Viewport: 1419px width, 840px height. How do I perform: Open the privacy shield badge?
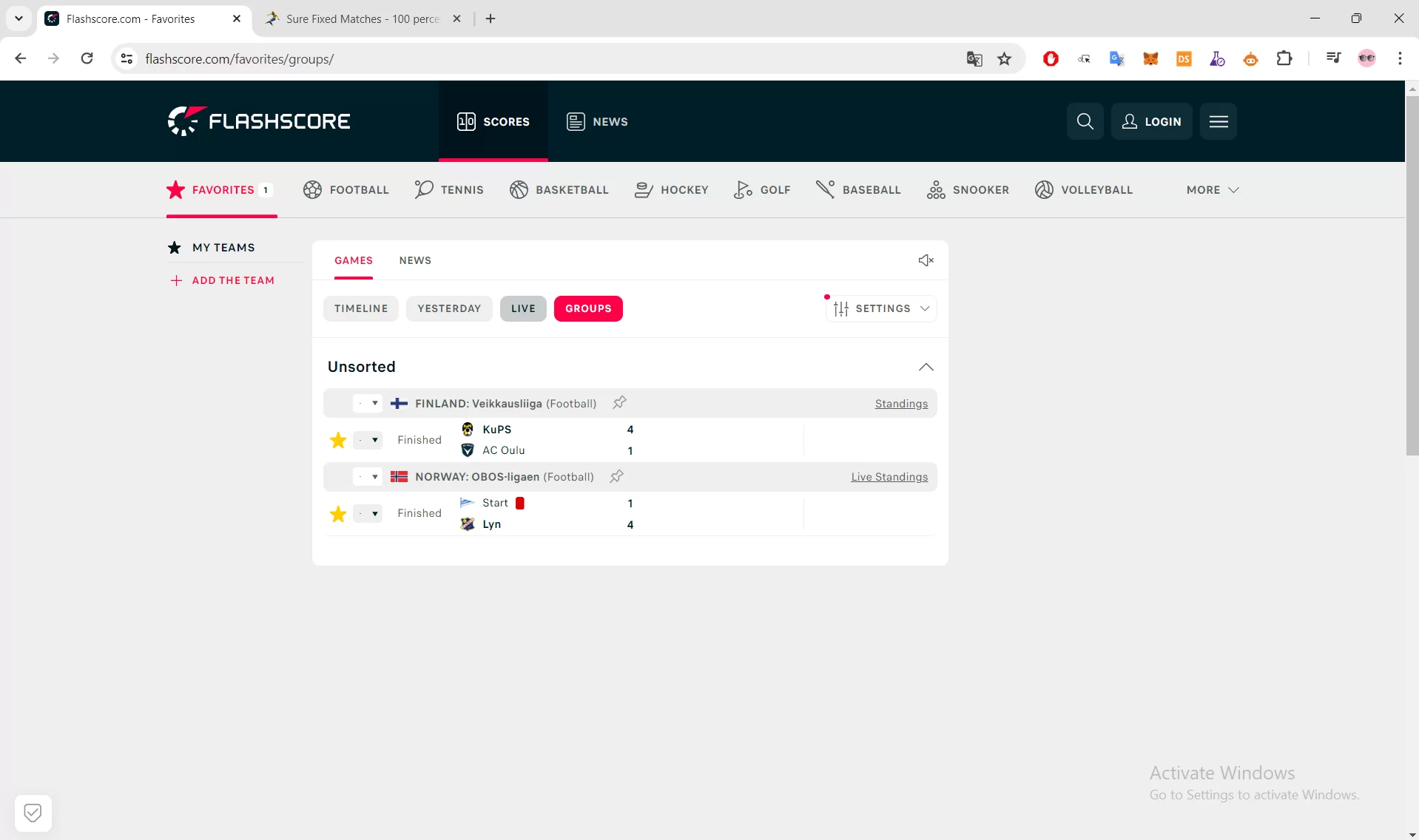point(33,813)
